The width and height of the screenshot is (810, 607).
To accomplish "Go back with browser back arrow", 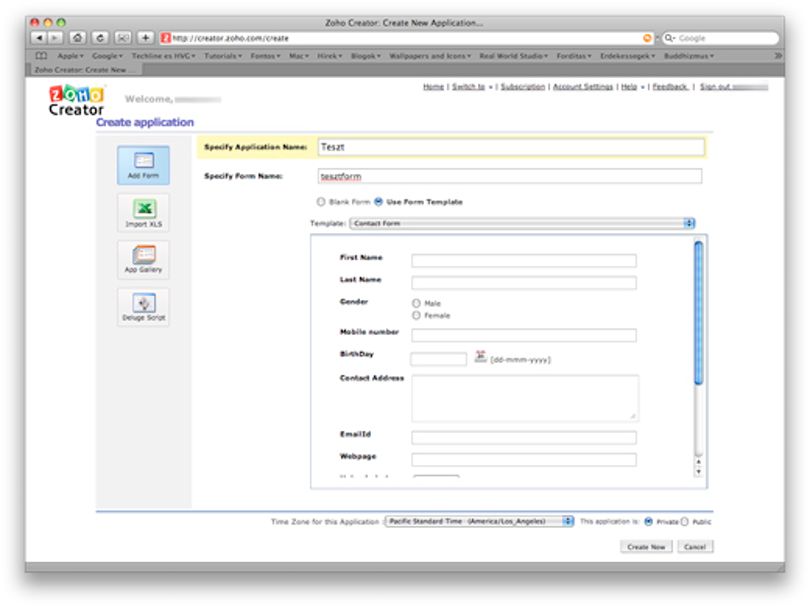I will pos(39,38).
